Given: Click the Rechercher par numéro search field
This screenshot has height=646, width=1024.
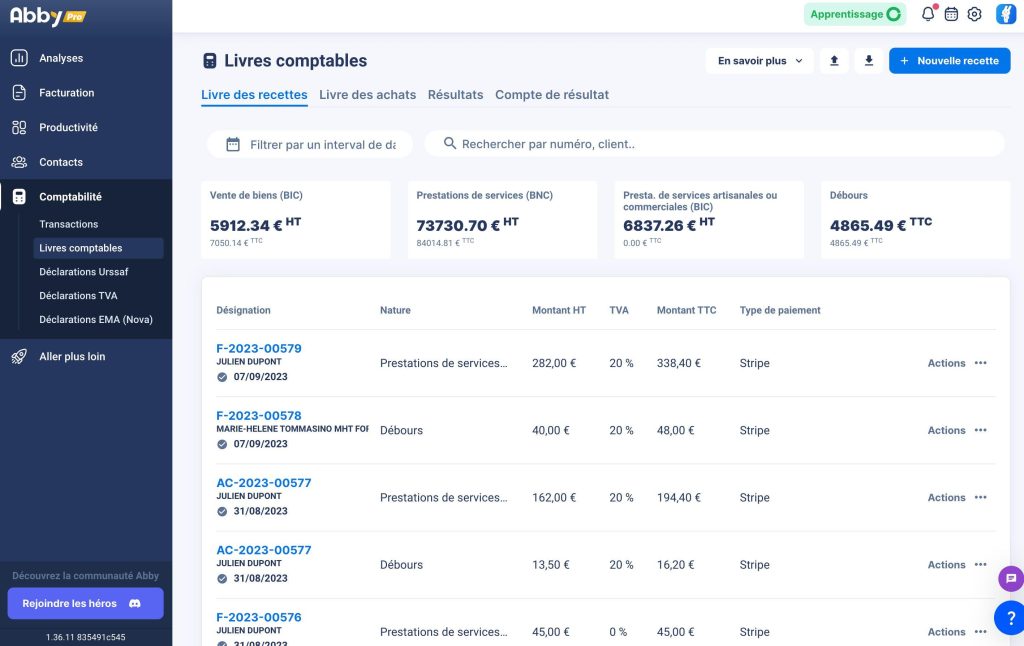Looking at the screenshot, I should pos(714,144).
